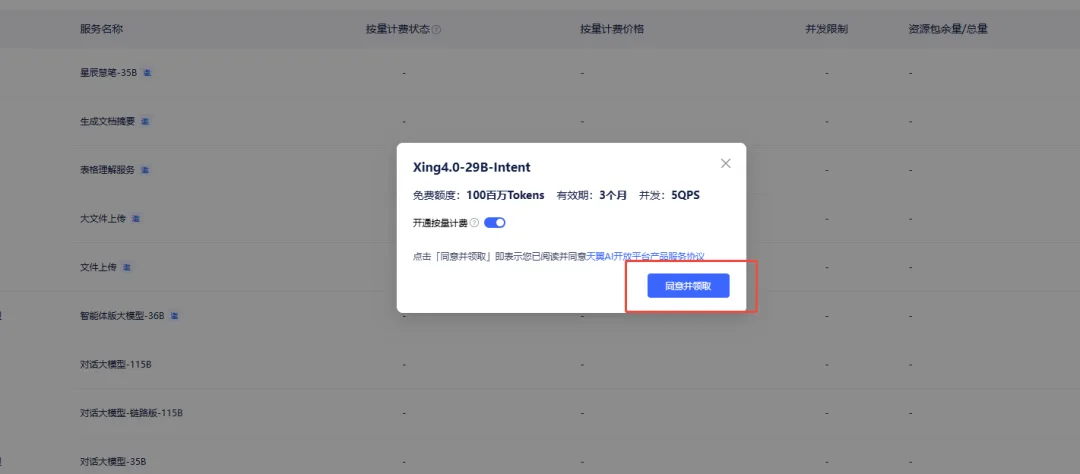Image resolution: width=1080 pixels, height=474 pixels.
Task: Select the 对话大模型-115B service name
Action: pos(116,364)
